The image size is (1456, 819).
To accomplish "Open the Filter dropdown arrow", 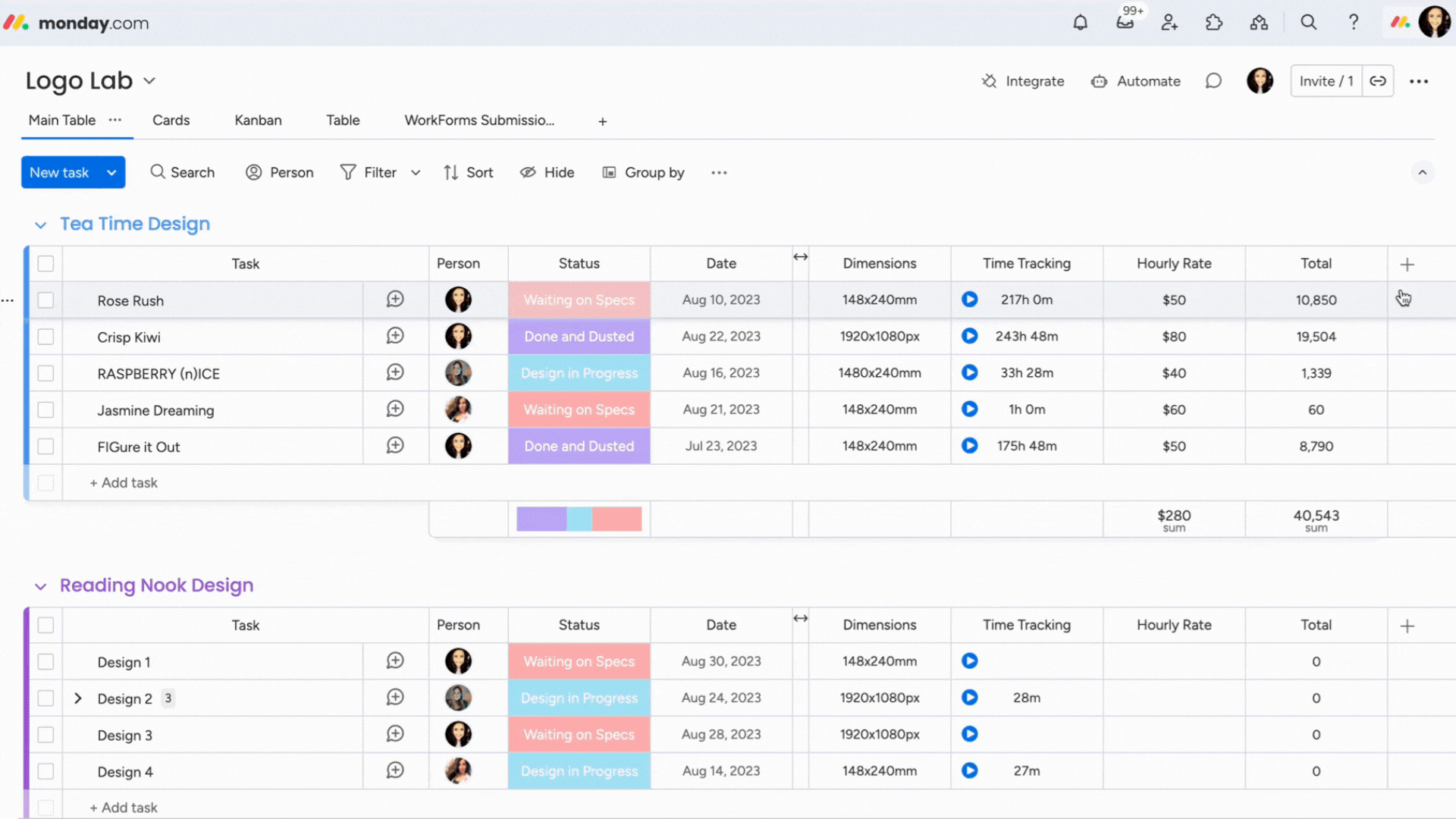I will [x=416, y=173].
